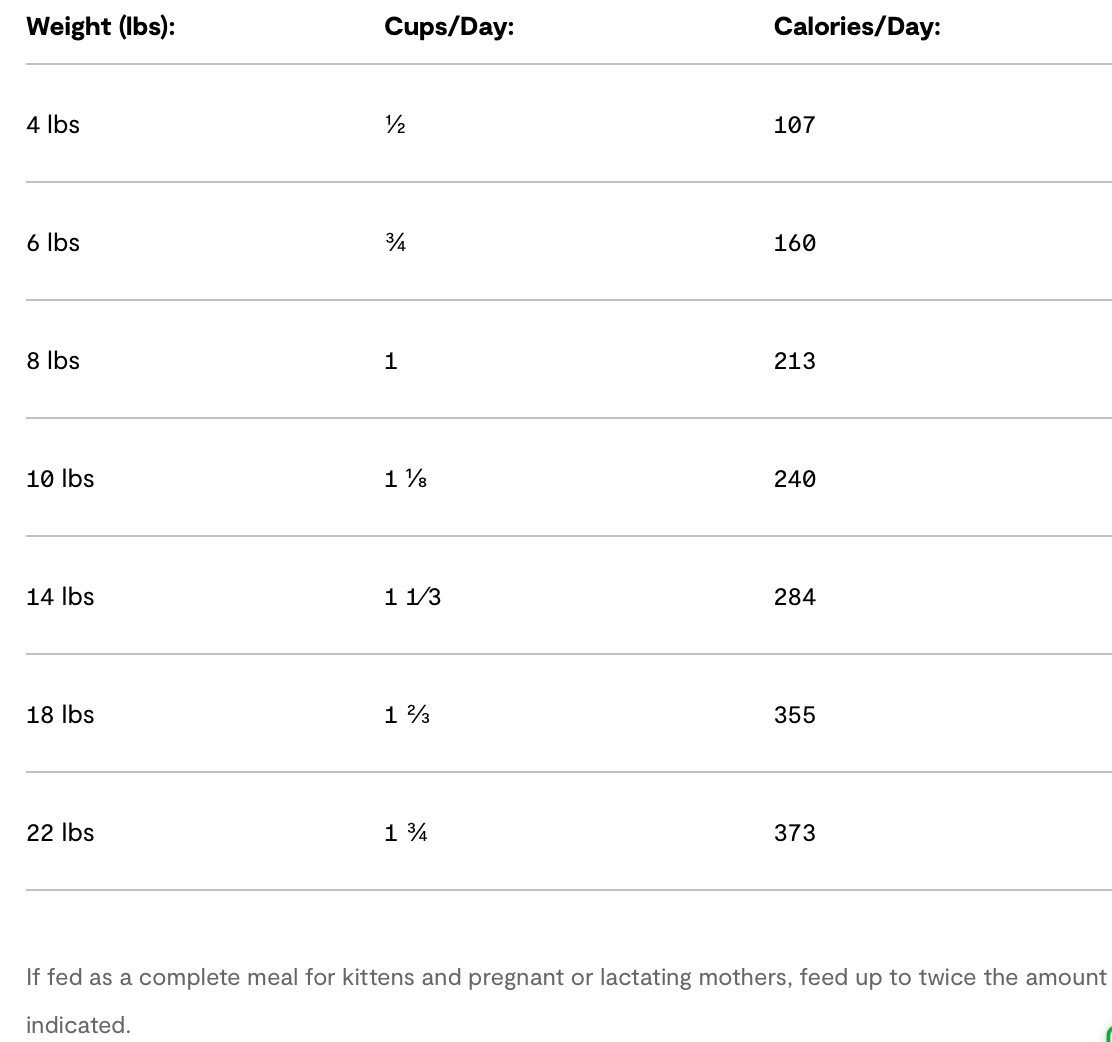Image resolution: width=1112 pixels, height=1042 pixels.
Task: Select the 107 calories value
Action: point(795,125)
